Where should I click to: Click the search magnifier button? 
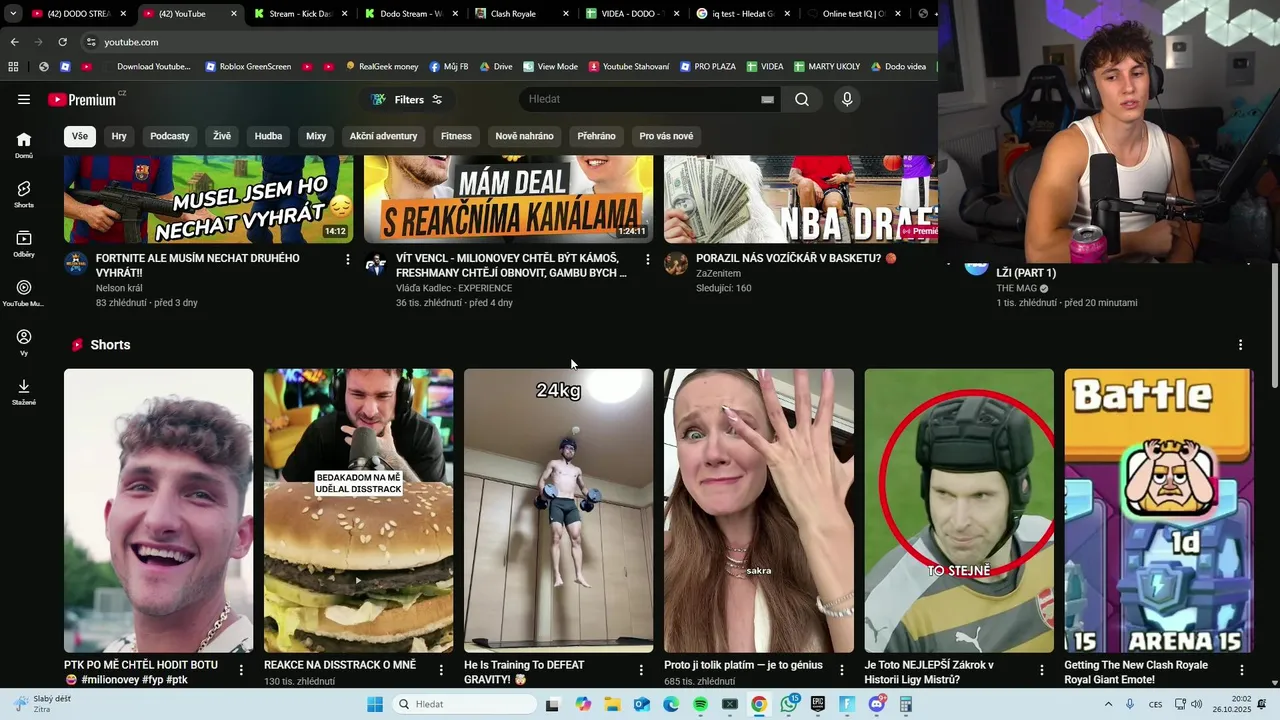coord(802,99)
